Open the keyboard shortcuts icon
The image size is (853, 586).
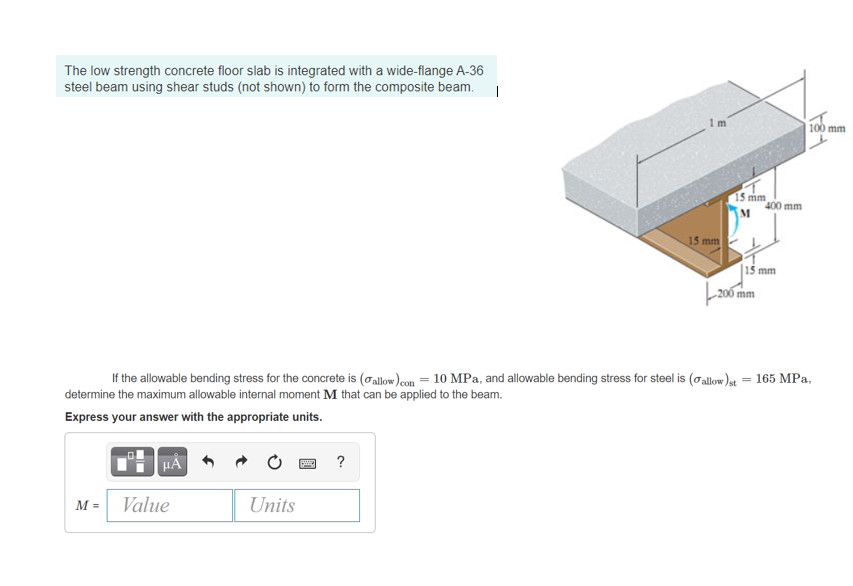tap(306, 462)
